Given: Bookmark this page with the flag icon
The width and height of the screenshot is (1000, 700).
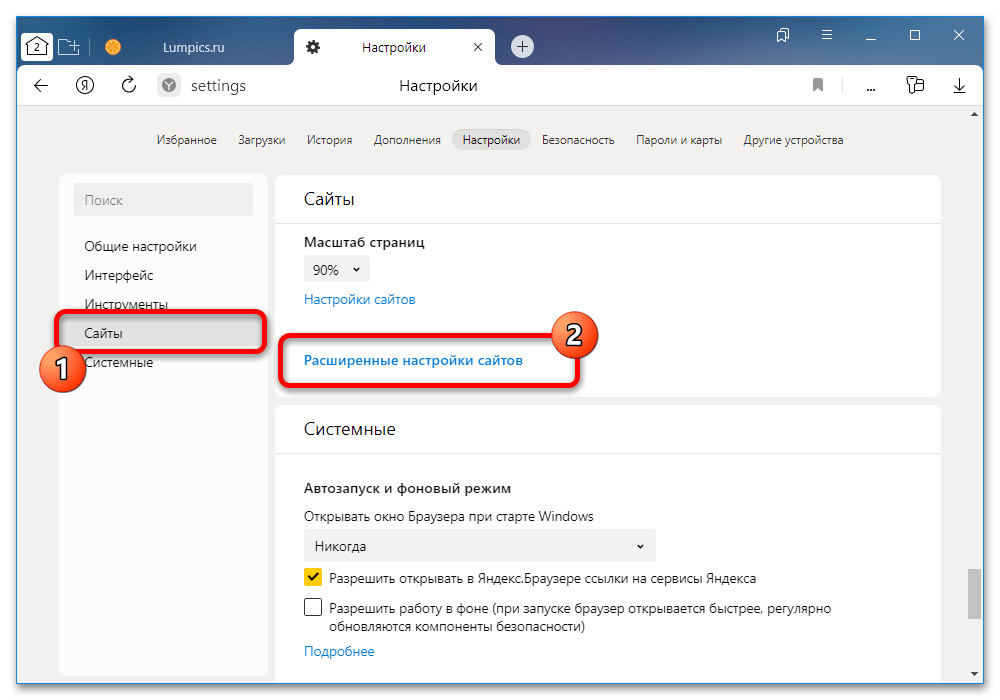Looking at the screenshot, I should click(818, 85).
